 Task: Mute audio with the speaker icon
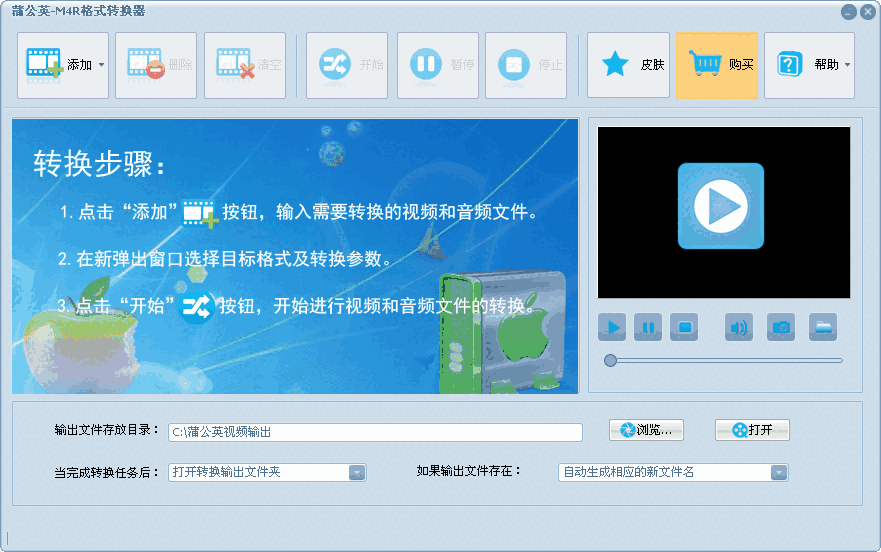point(739,327)
